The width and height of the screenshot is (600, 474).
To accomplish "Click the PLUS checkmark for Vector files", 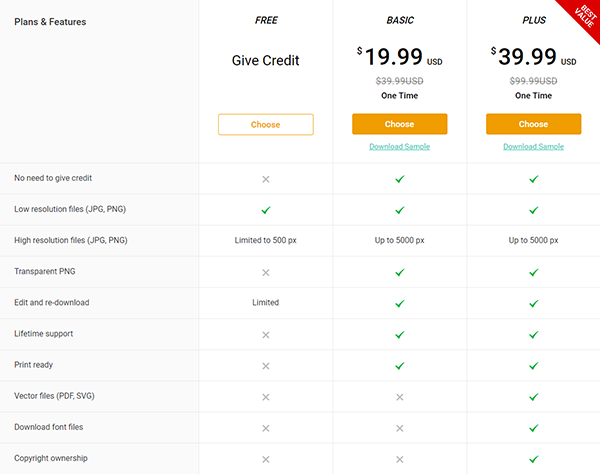I will tap(533, 397).
